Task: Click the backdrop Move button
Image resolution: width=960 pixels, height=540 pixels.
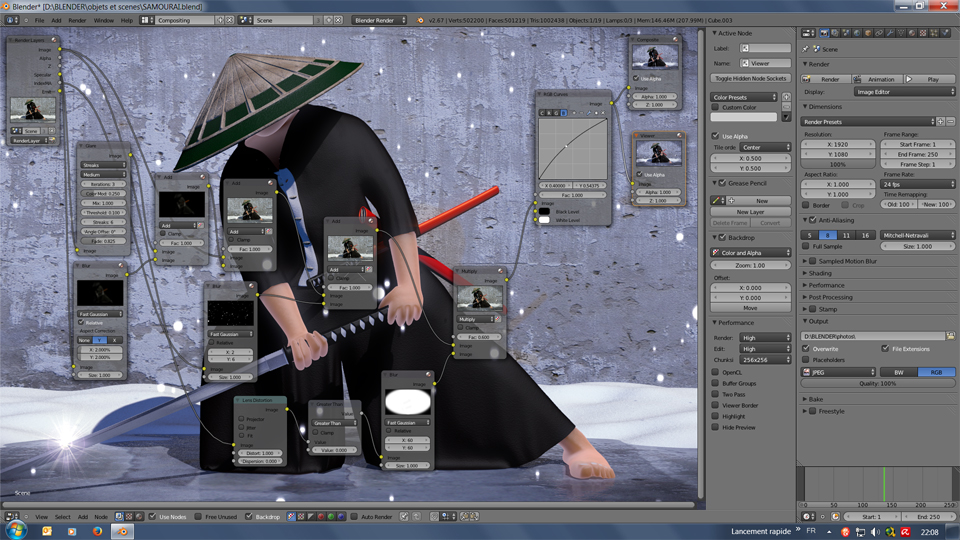Action: (x=751, y=308)
